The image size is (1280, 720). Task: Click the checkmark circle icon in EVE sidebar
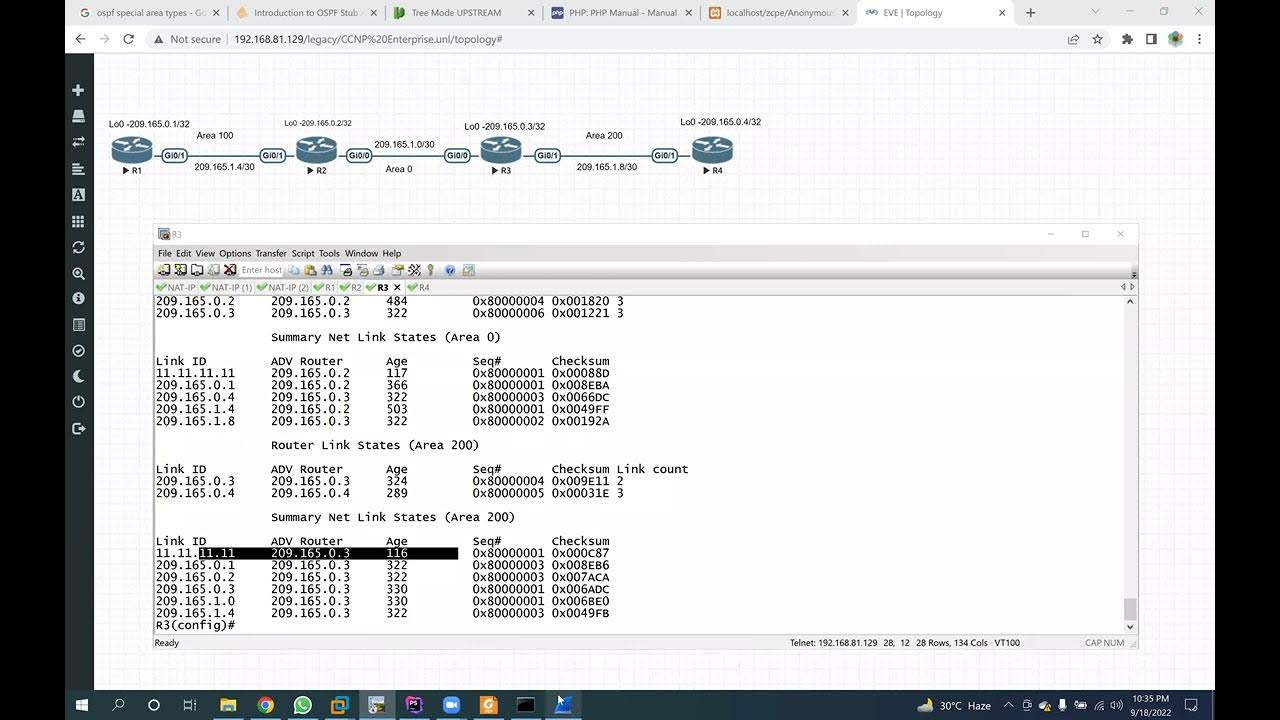coord(79,351)
